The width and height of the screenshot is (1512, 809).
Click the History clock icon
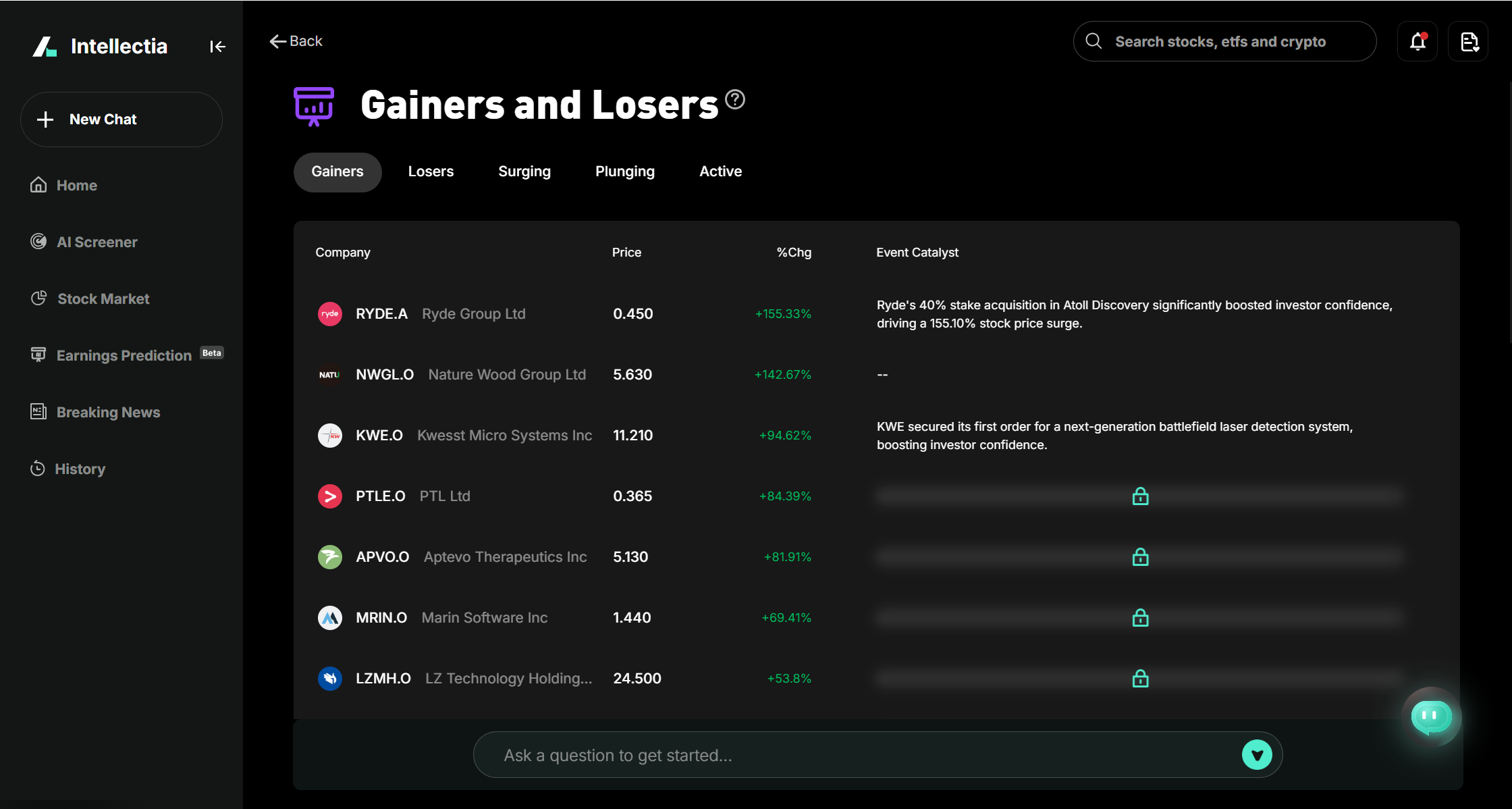click(x=37, y=468)
